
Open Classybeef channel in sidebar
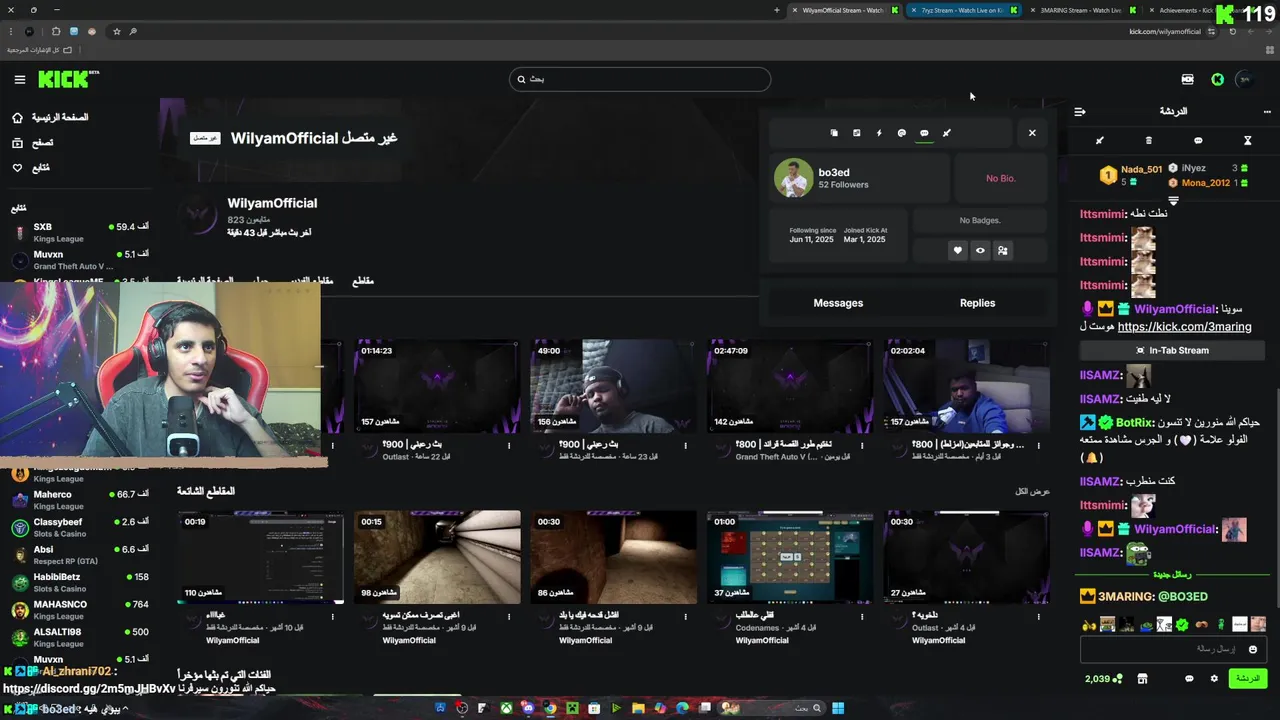coord(80,527)
